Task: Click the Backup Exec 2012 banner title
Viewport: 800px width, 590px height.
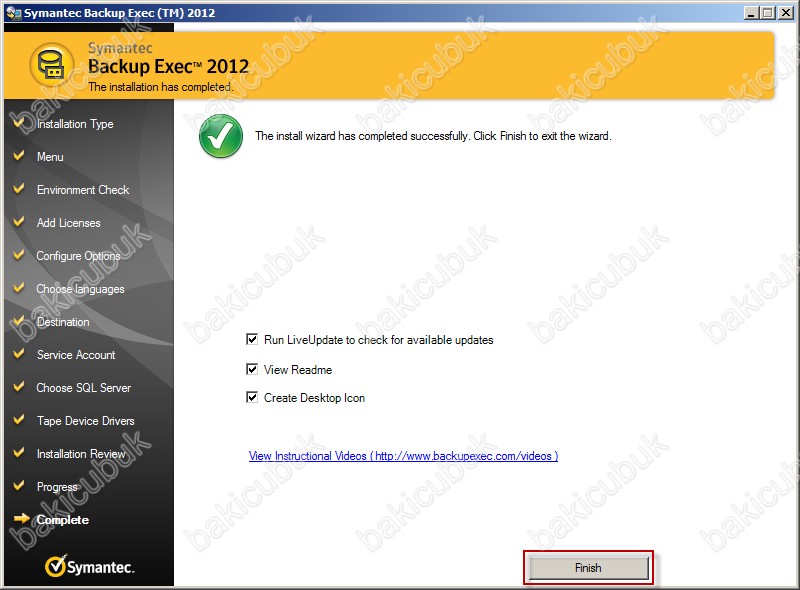Action: click(x=168, y=66)
